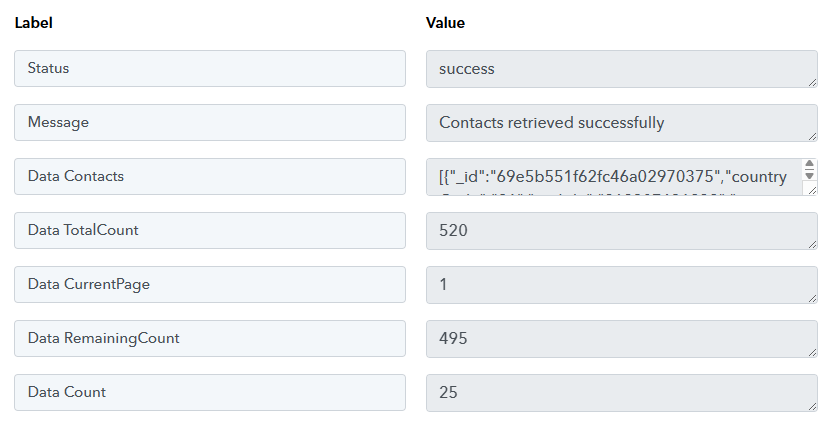Select the Data Contacts label field
The image size is (835, 423).
point(210,177)
